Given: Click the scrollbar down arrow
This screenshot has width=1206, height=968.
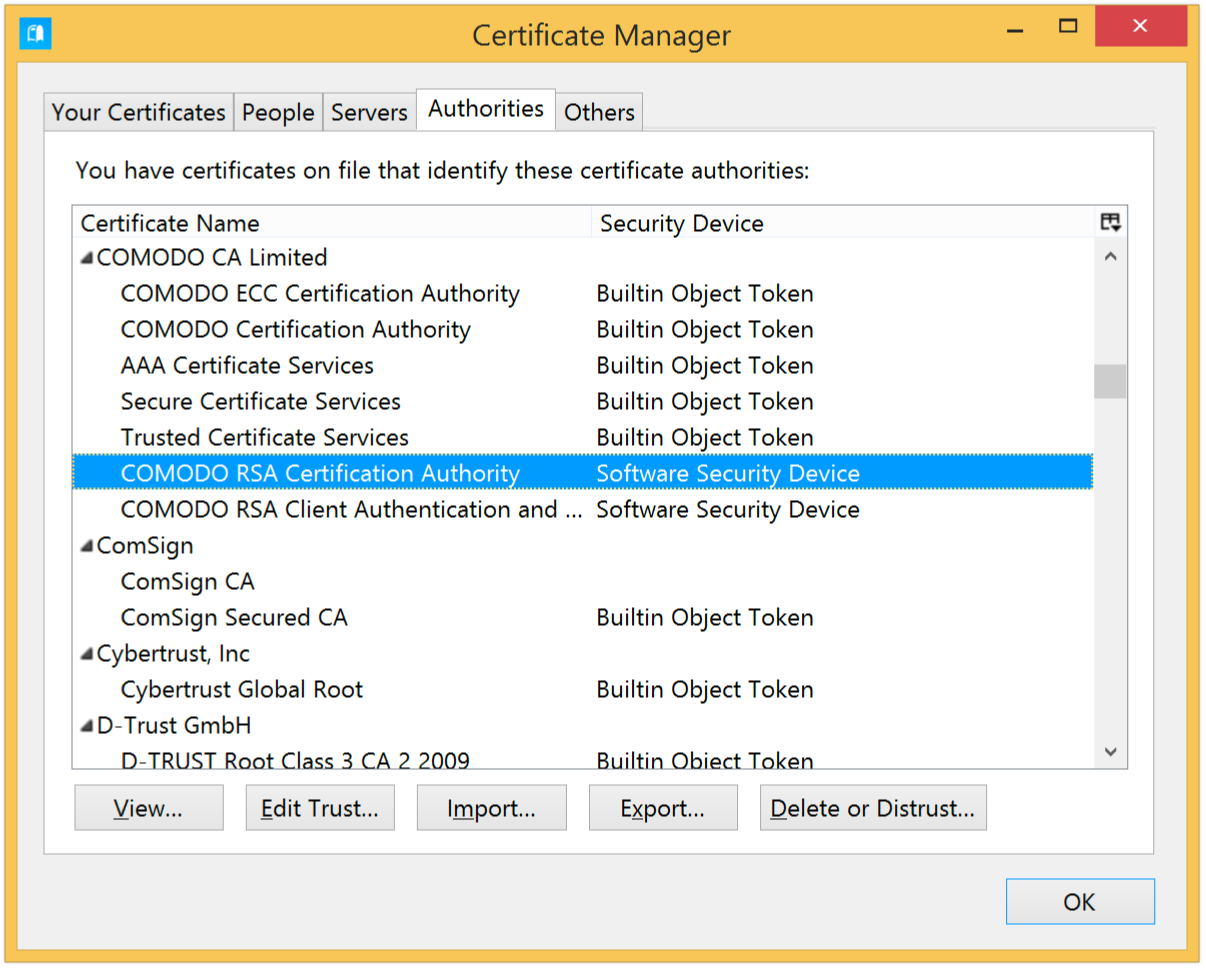Looking at the screenshot, I should [x=1110, y=751].
